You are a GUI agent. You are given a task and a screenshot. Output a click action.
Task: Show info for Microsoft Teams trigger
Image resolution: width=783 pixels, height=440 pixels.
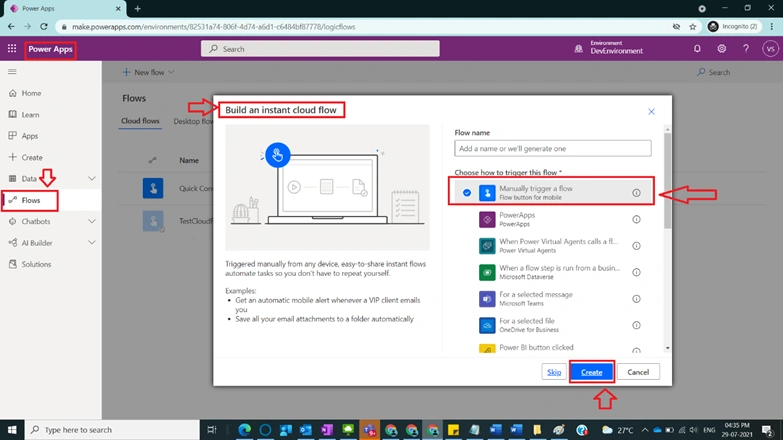(x=636, y=299)
